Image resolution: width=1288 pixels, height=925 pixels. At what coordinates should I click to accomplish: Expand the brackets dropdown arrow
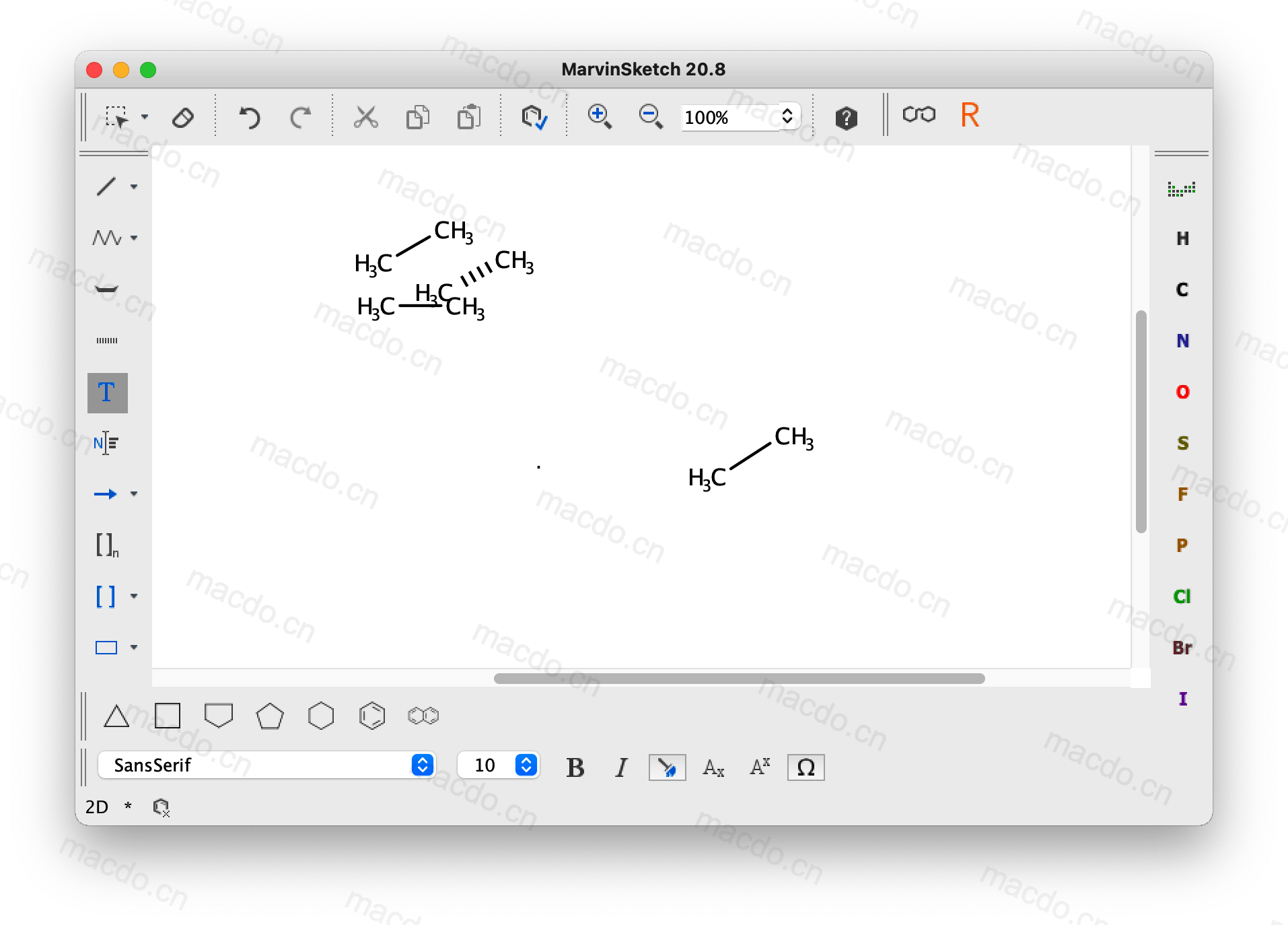134,596
